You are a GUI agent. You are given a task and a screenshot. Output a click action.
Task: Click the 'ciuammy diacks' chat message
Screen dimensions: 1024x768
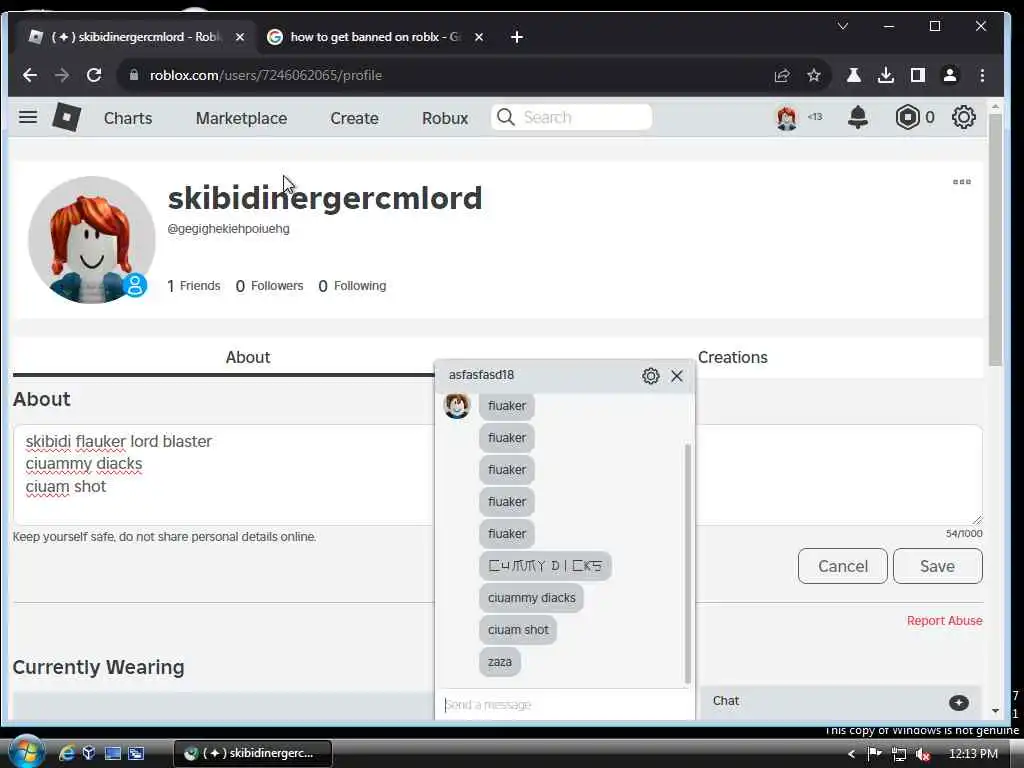tap(531, 598)
